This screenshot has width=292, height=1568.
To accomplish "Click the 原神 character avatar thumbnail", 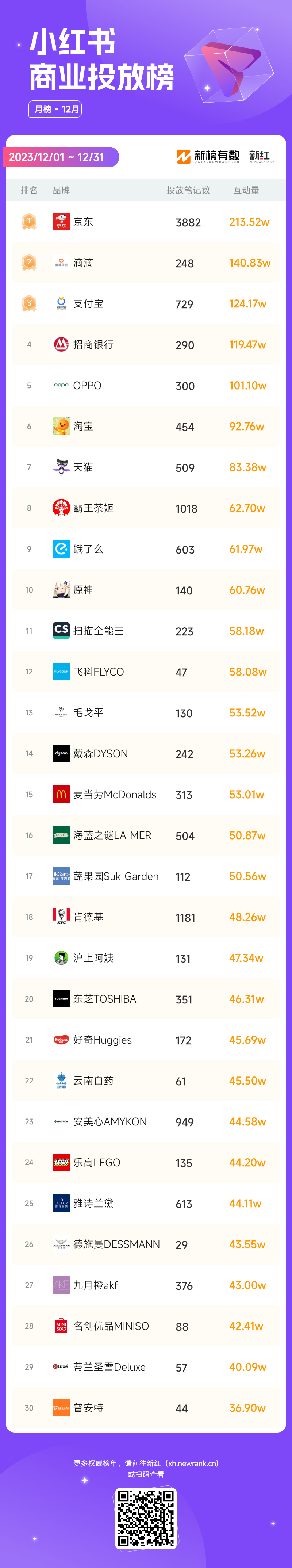I will [61, 590].
